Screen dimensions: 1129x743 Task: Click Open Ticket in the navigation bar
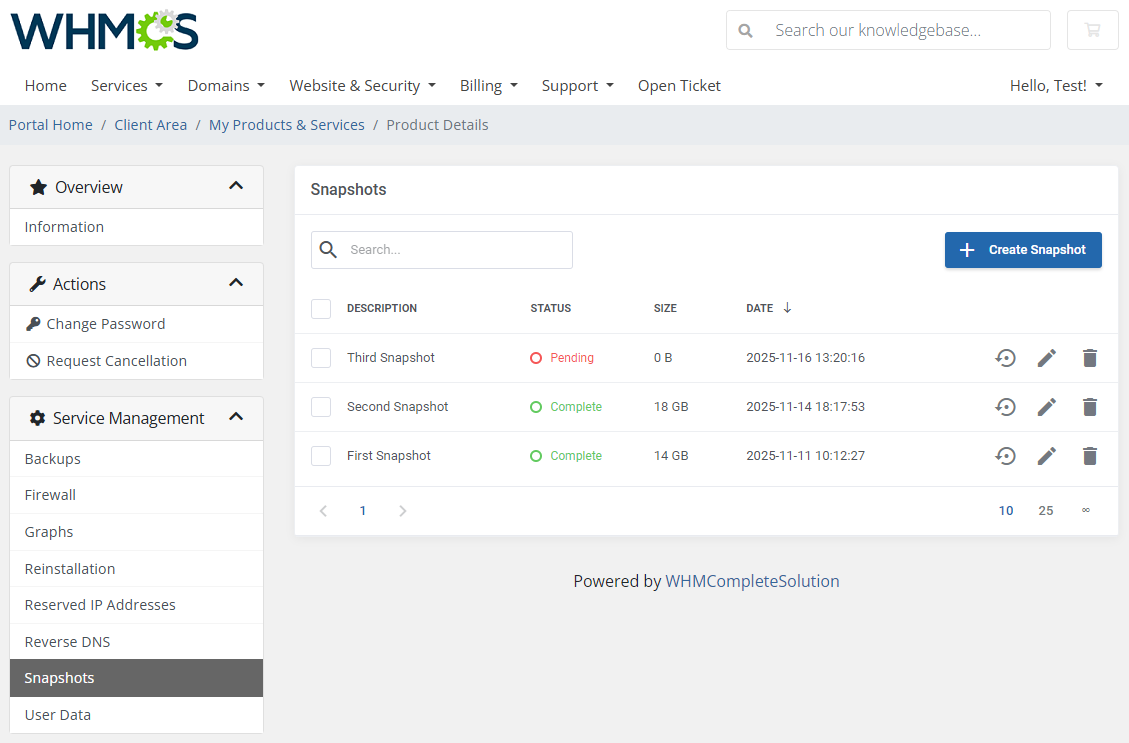coord(679,86)
